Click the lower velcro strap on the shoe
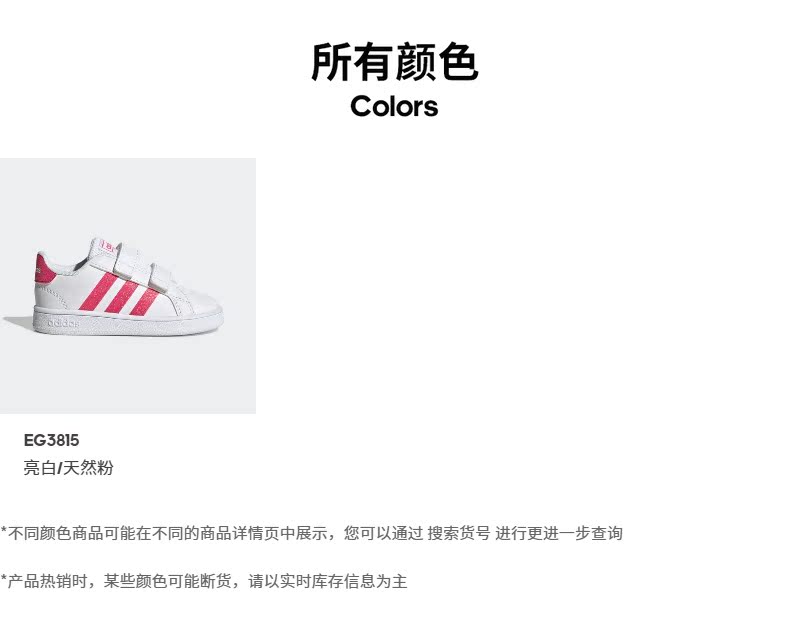The image size is (790, 633). [160, 278]
